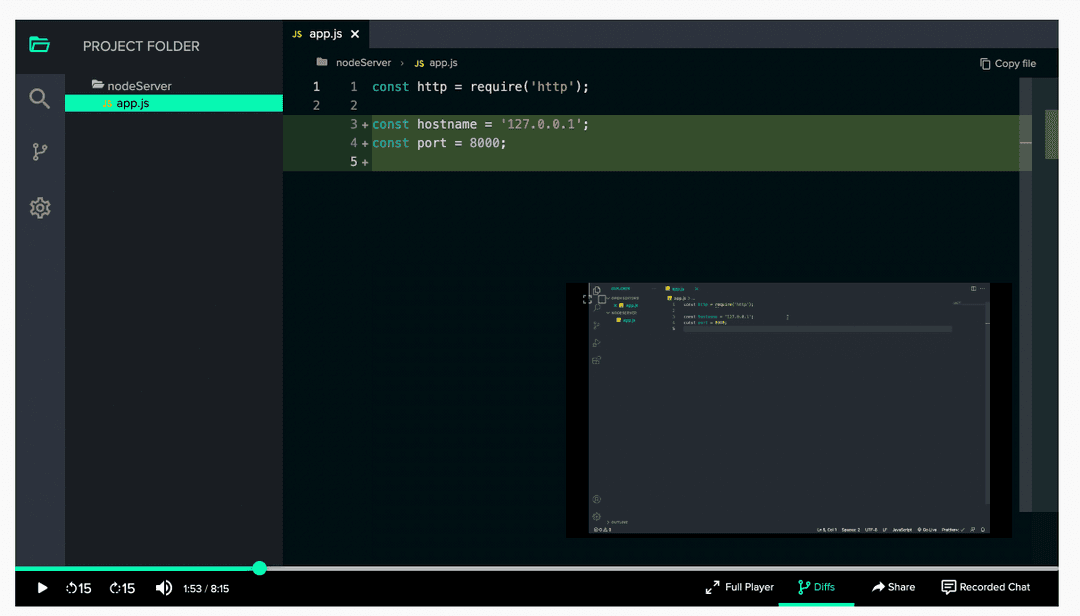This screenshot has width=1080, height=616.
Task: Copy the file contents
Action: point(1008,63)
